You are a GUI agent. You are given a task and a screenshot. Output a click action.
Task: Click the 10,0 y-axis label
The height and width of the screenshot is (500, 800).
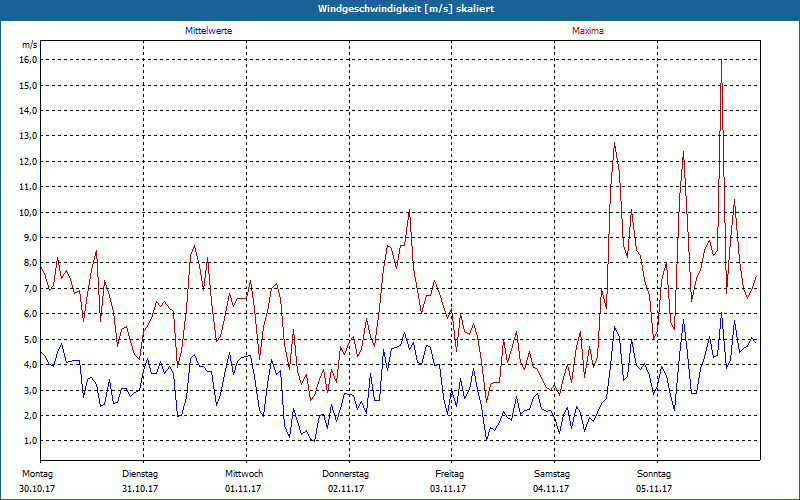(x=30, y=212)
